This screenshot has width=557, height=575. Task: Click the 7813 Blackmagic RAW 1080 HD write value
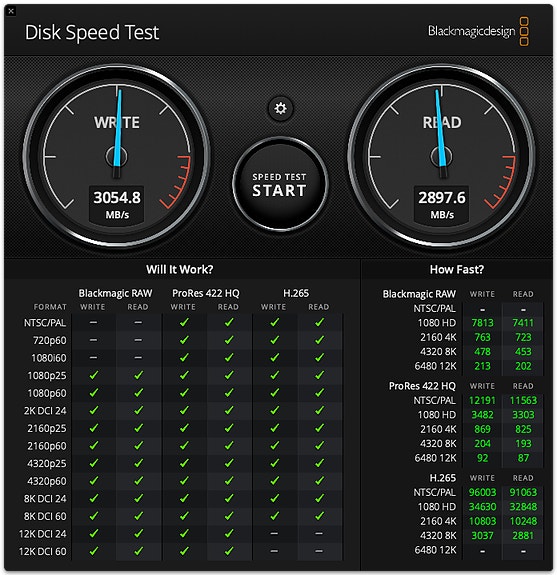(482, 323)
